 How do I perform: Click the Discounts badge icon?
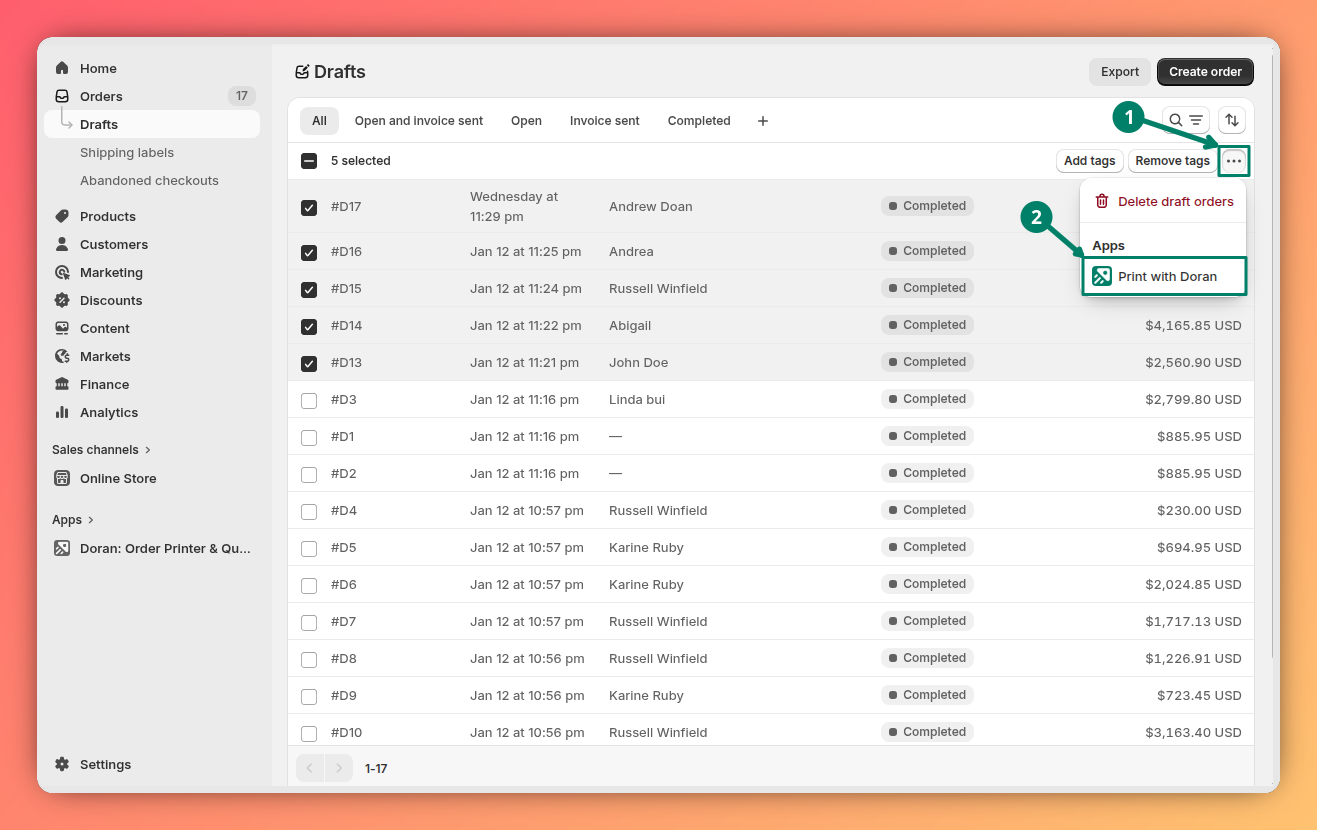[x=62, y=300]
